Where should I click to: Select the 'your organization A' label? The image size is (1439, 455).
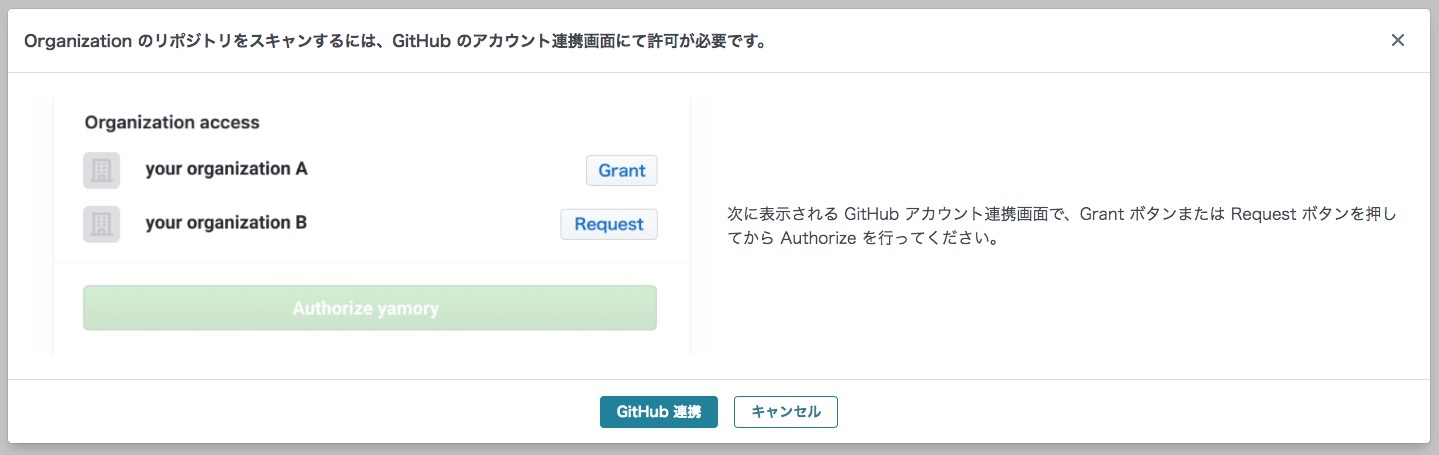[x=226, y=169]
